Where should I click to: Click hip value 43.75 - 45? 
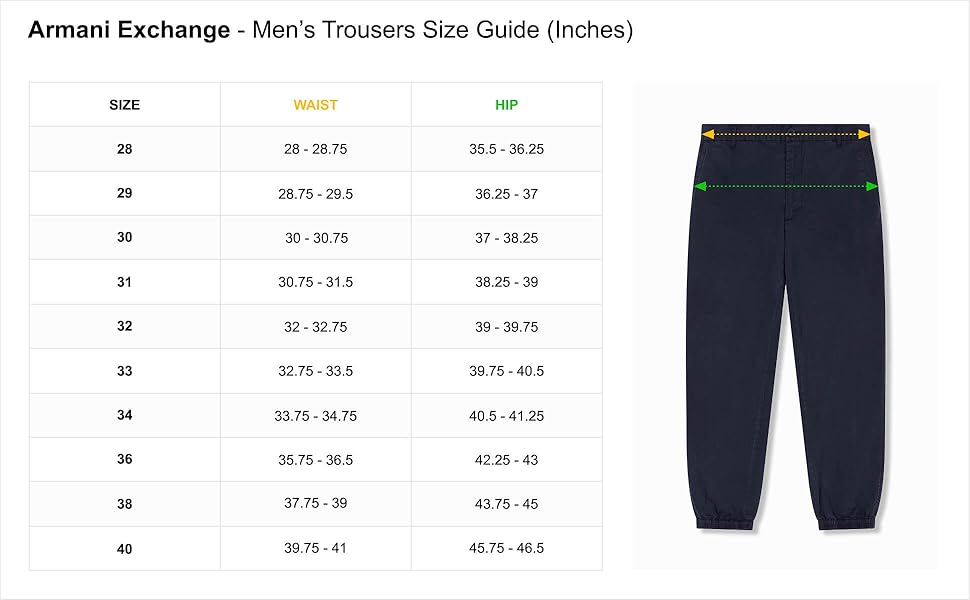coord(506,504)
